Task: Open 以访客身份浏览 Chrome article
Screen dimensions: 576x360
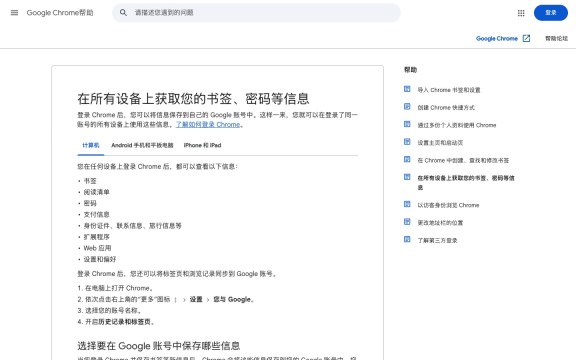Action: pyautogui.click(x=448, y=205)
